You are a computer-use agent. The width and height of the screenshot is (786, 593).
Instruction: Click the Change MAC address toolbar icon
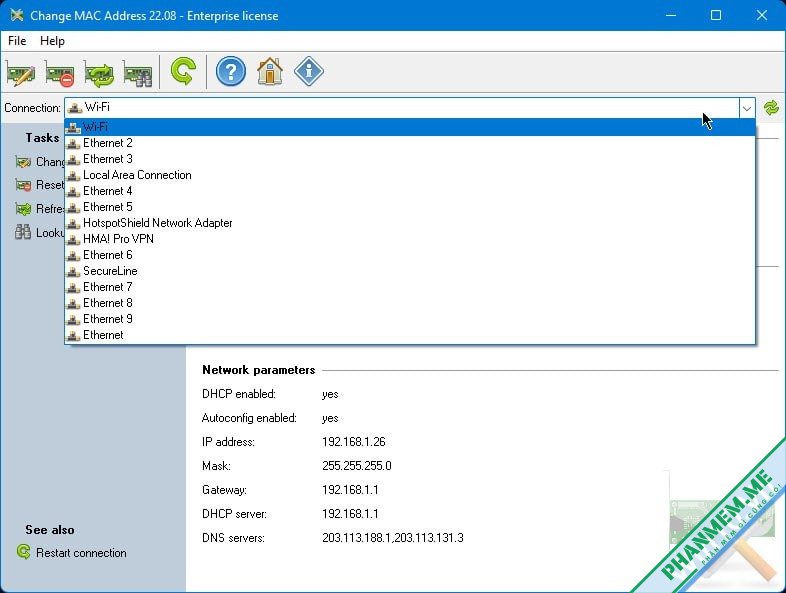click(21, 73)
